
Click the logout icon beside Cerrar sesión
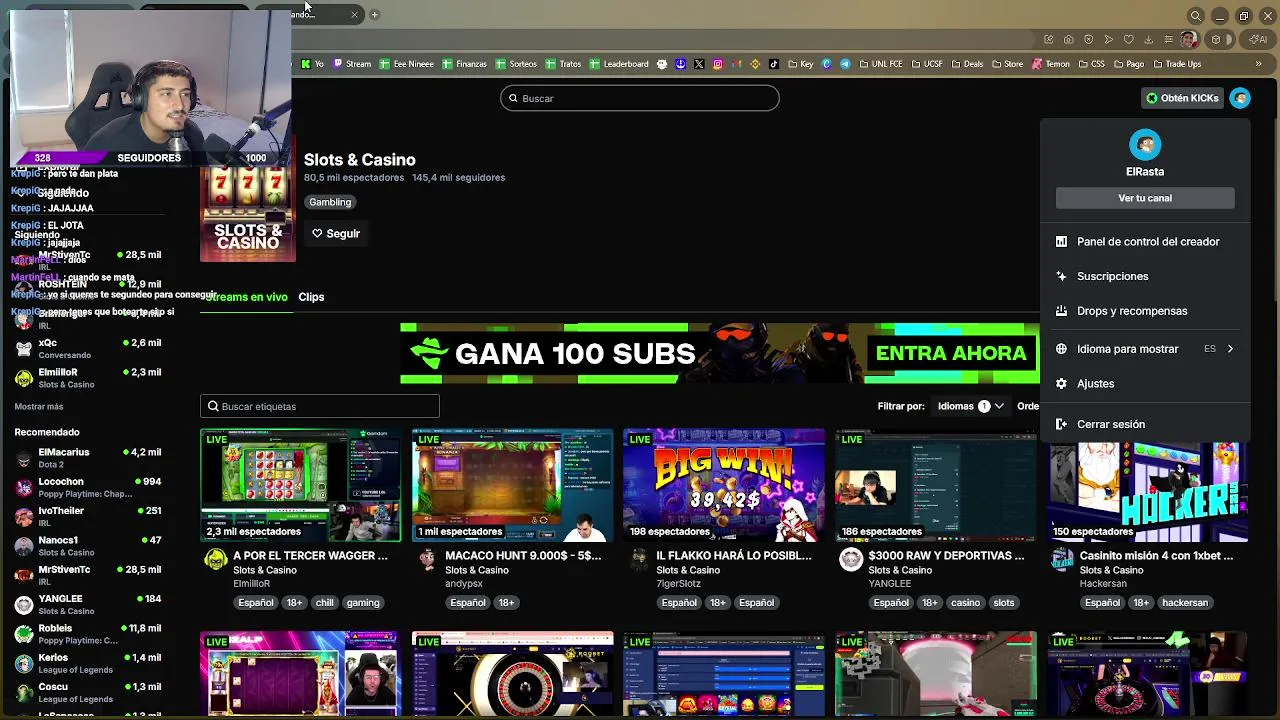1062,424
